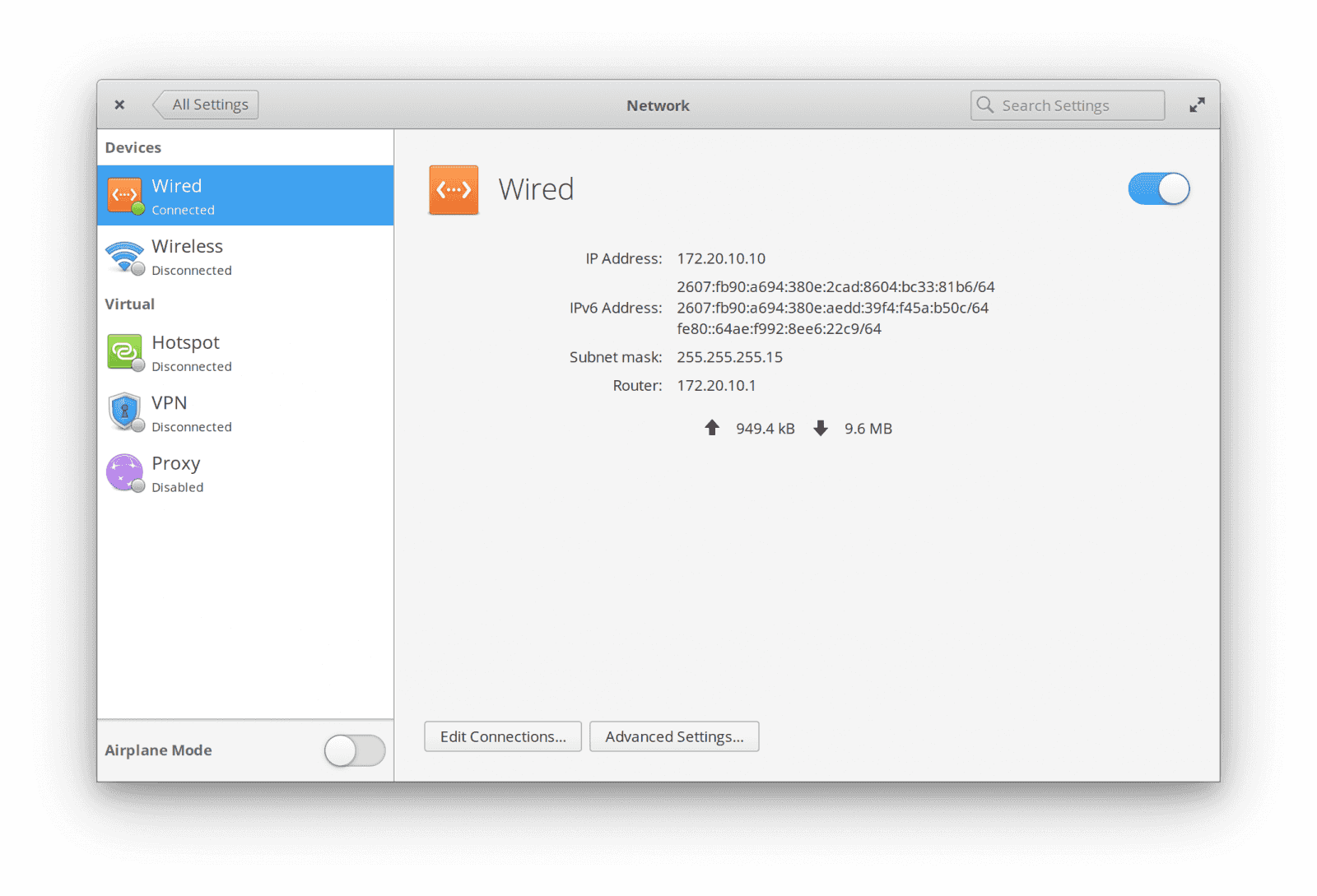Click the upload arrow icon near 949.4 kB
This screenshot has width=1317, height=896.
712,428
